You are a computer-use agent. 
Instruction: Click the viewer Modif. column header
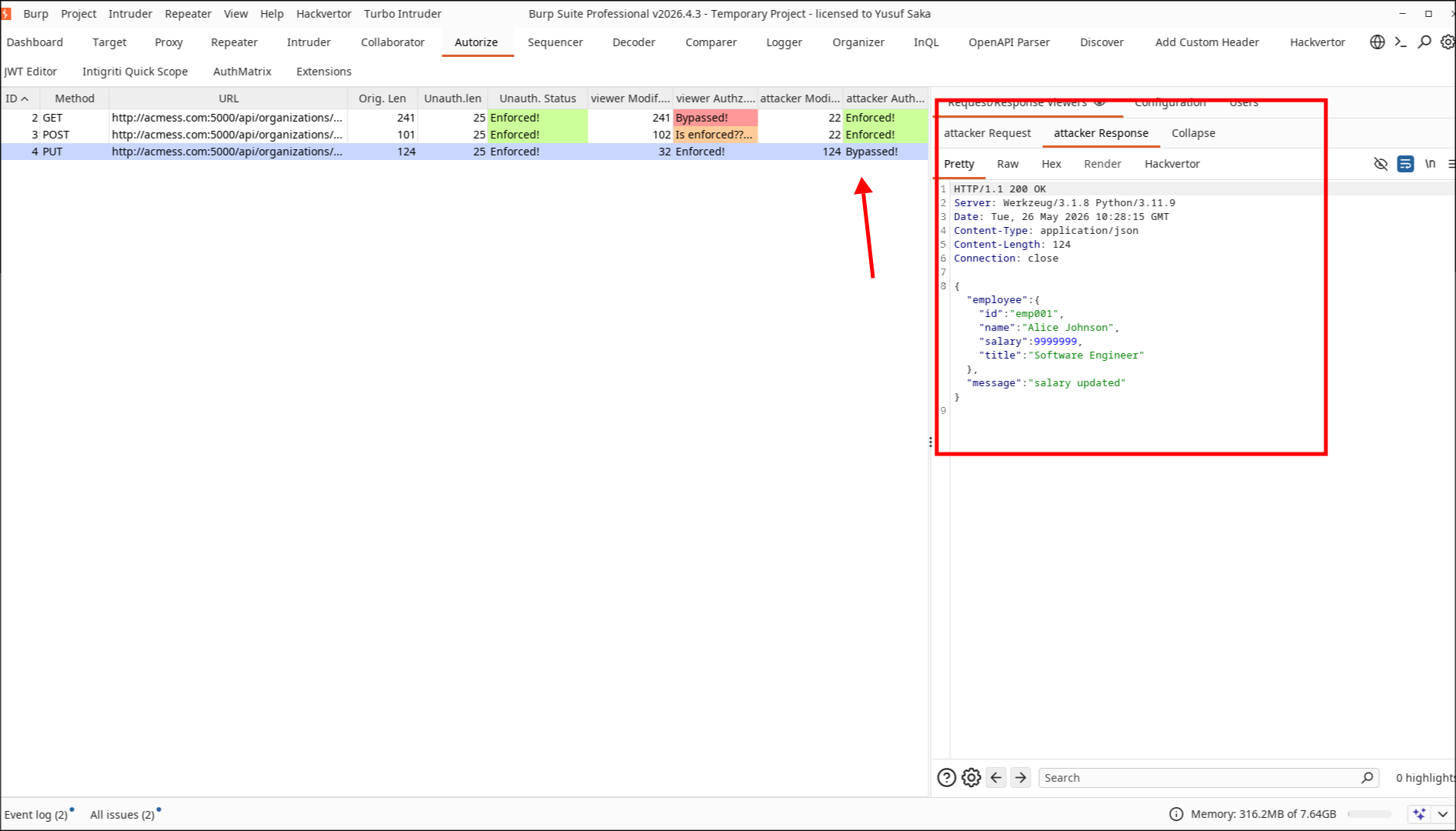pyautogui.click(x=630, y=98)
